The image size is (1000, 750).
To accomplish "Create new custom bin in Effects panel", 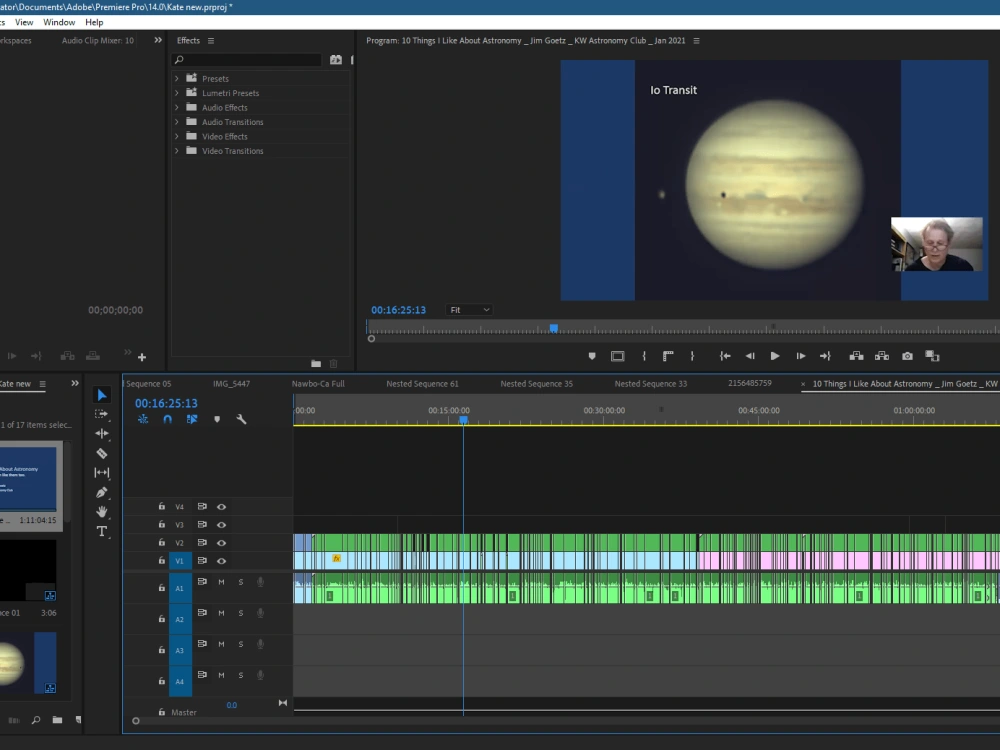I will click(316, 364).
